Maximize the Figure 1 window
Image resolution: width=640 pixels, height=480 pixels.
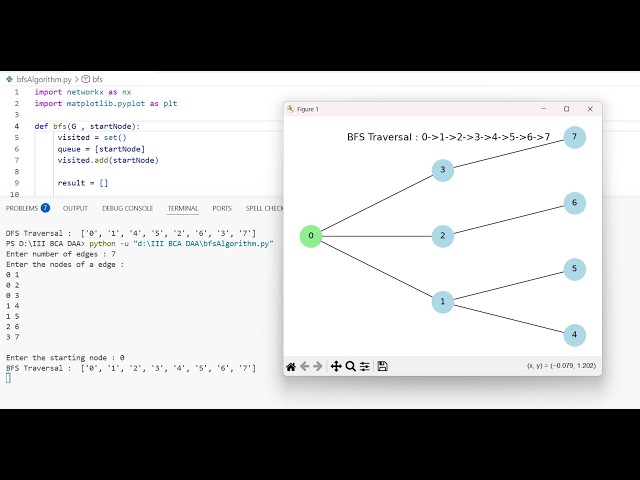pos(567,109)
